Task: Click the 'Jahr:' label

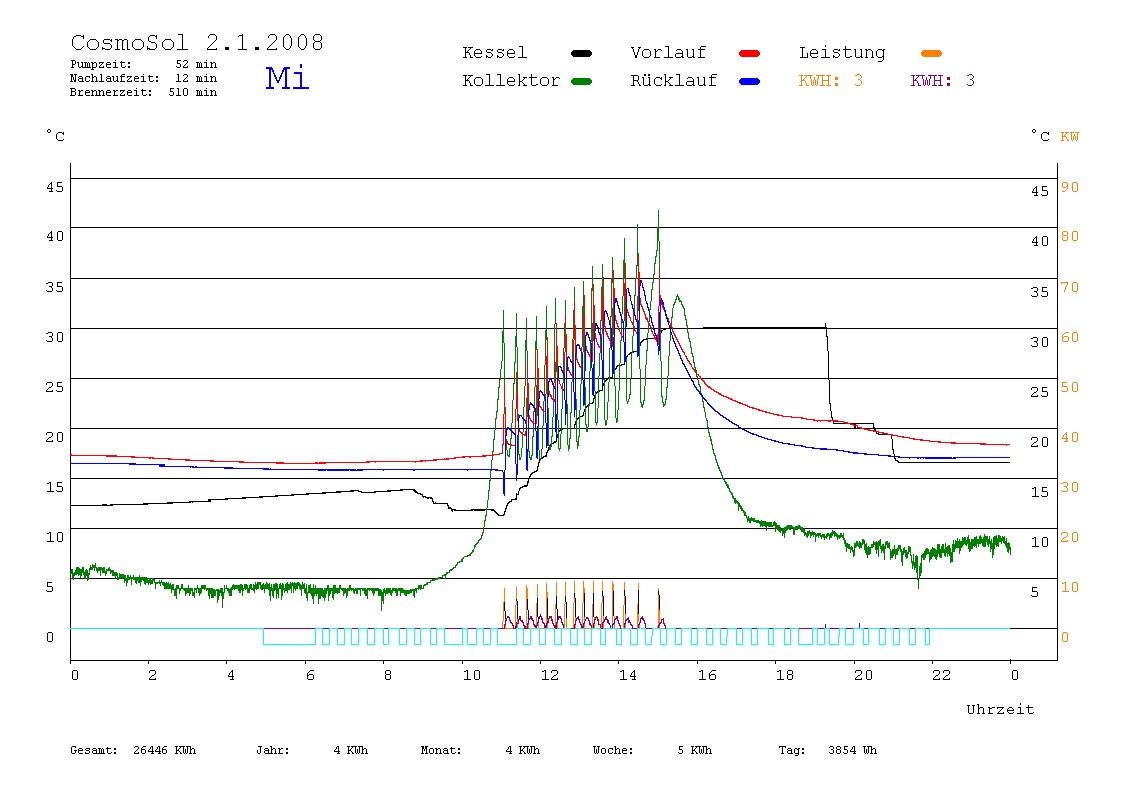Action: pyautogui.click(x=272, y=750)
